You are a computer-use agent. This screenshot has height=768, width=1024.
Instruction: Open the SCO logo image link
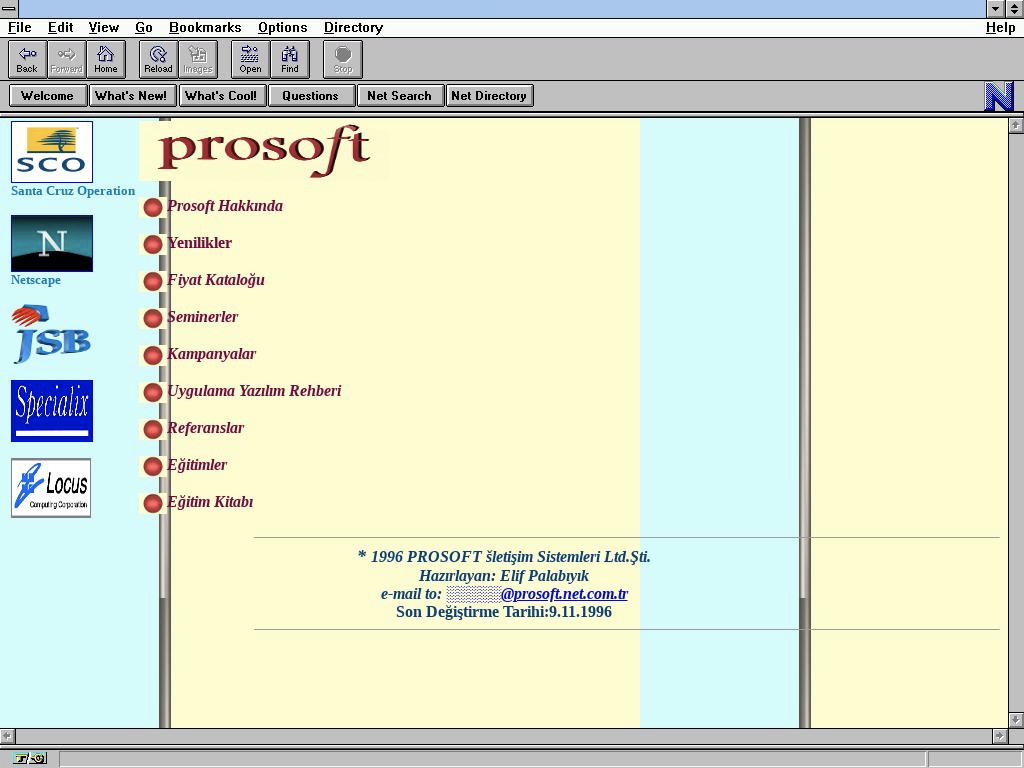click(x=52, y=152)
